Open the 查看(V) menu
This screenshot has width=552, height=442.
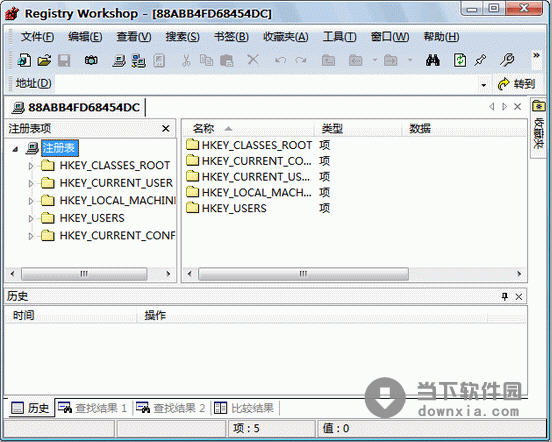pos(134,37)
